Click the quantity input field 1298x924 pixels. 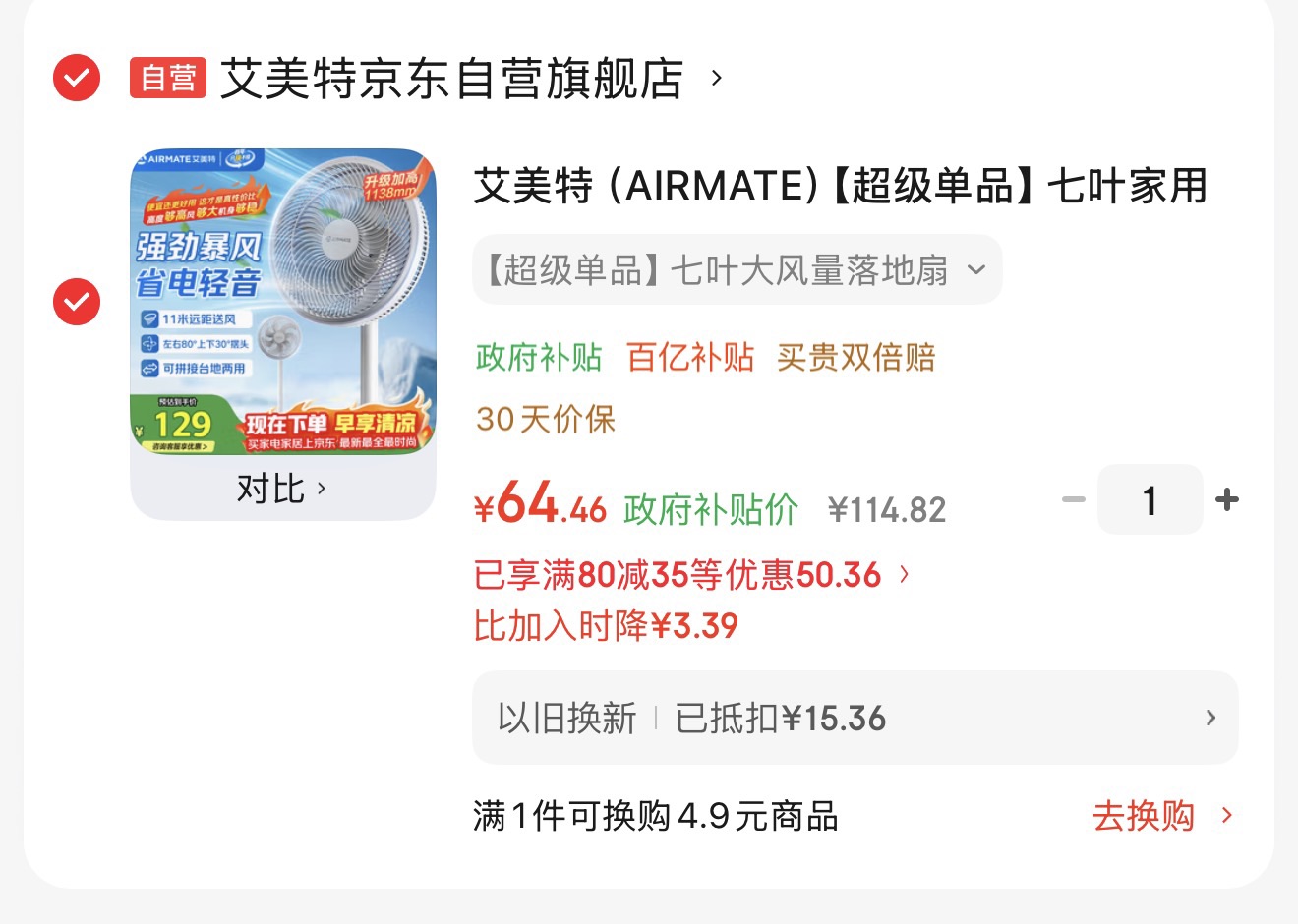pyautogui.click(x=1150, y=499)
